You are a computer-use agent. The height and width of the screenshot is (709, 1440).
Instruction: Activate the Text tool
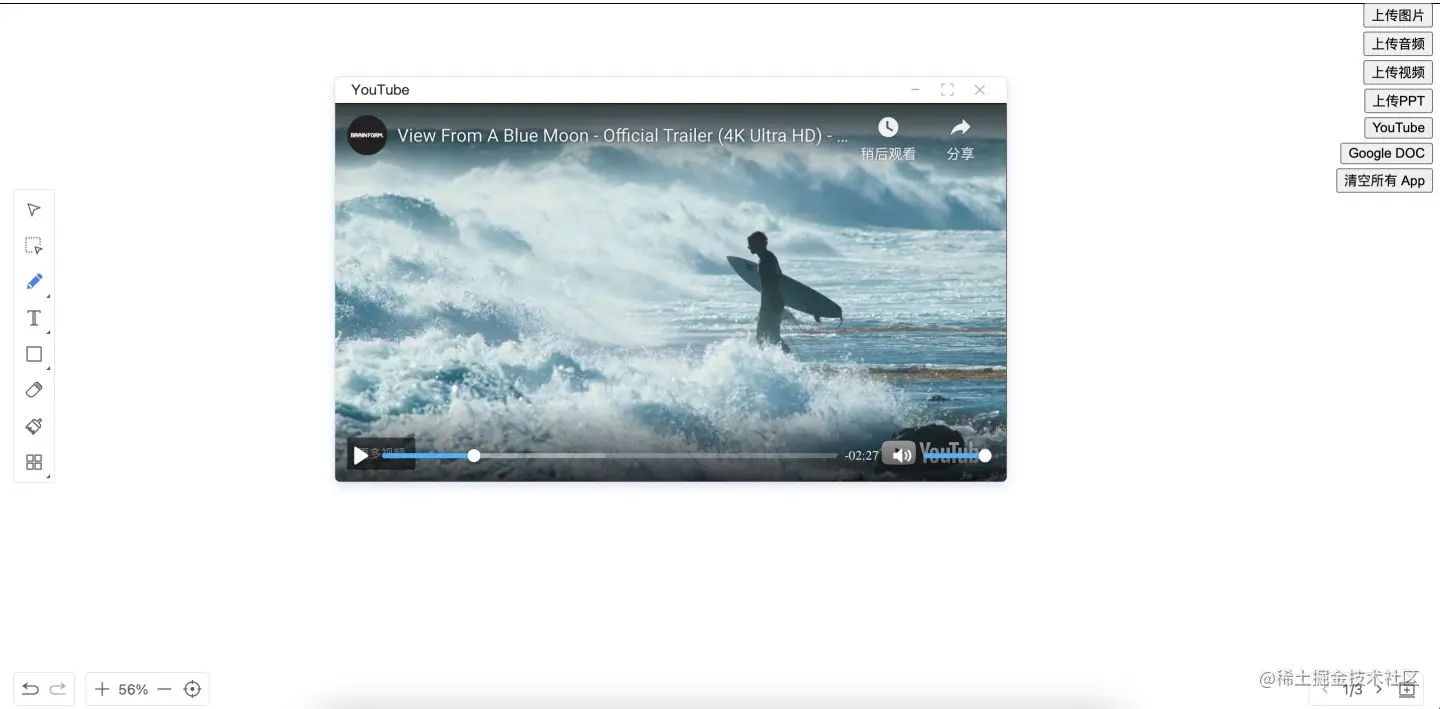pos(34,318)
